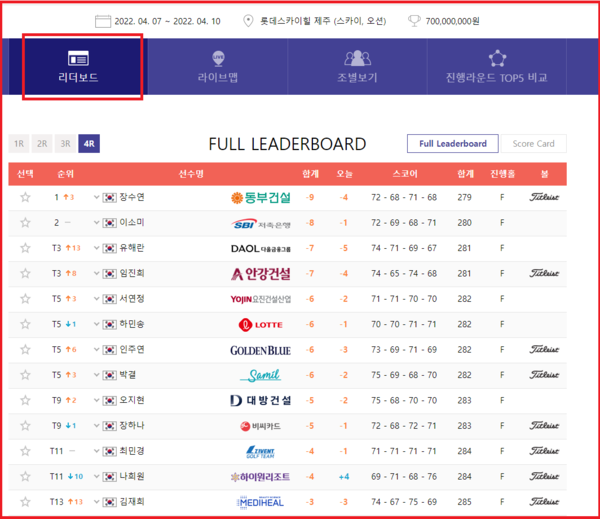Toggle favorite star for 유해란
Image resolution: width=600 pixels, height=519 pixels.
(25, 248)
